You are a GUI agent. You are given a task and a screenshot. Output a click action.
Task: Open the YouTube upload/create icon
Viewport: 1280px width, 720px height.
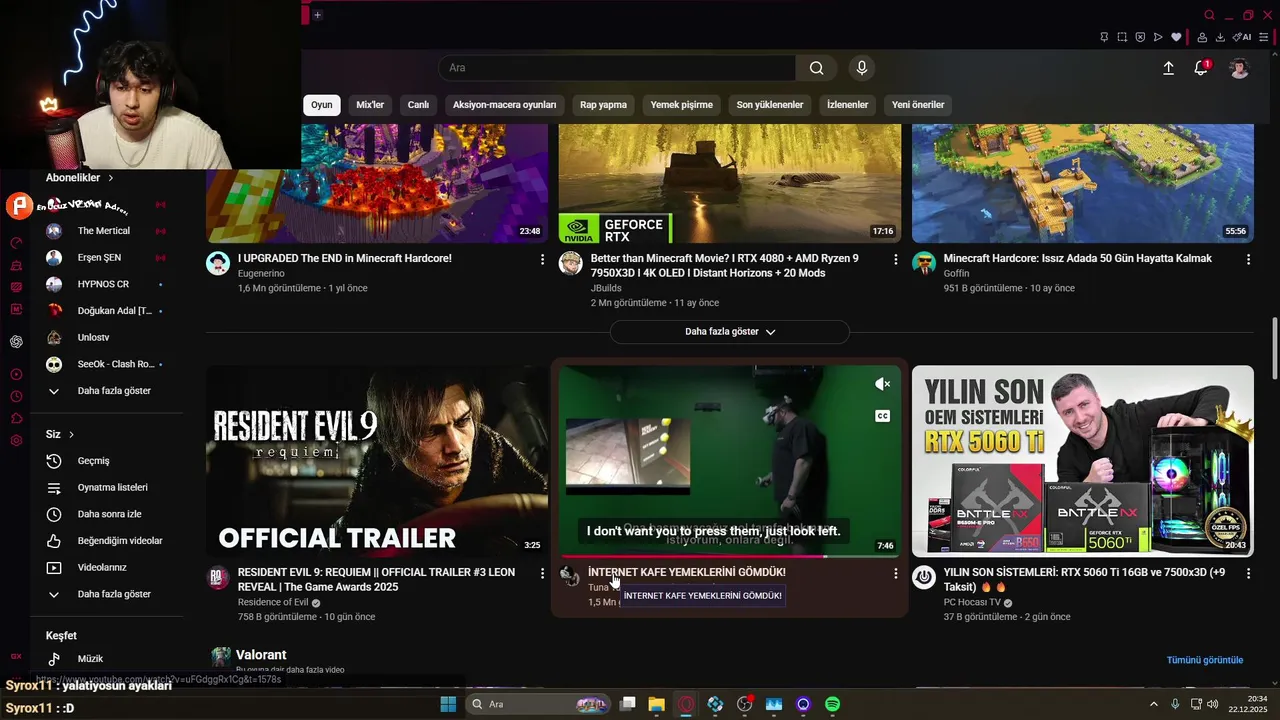1168,68
